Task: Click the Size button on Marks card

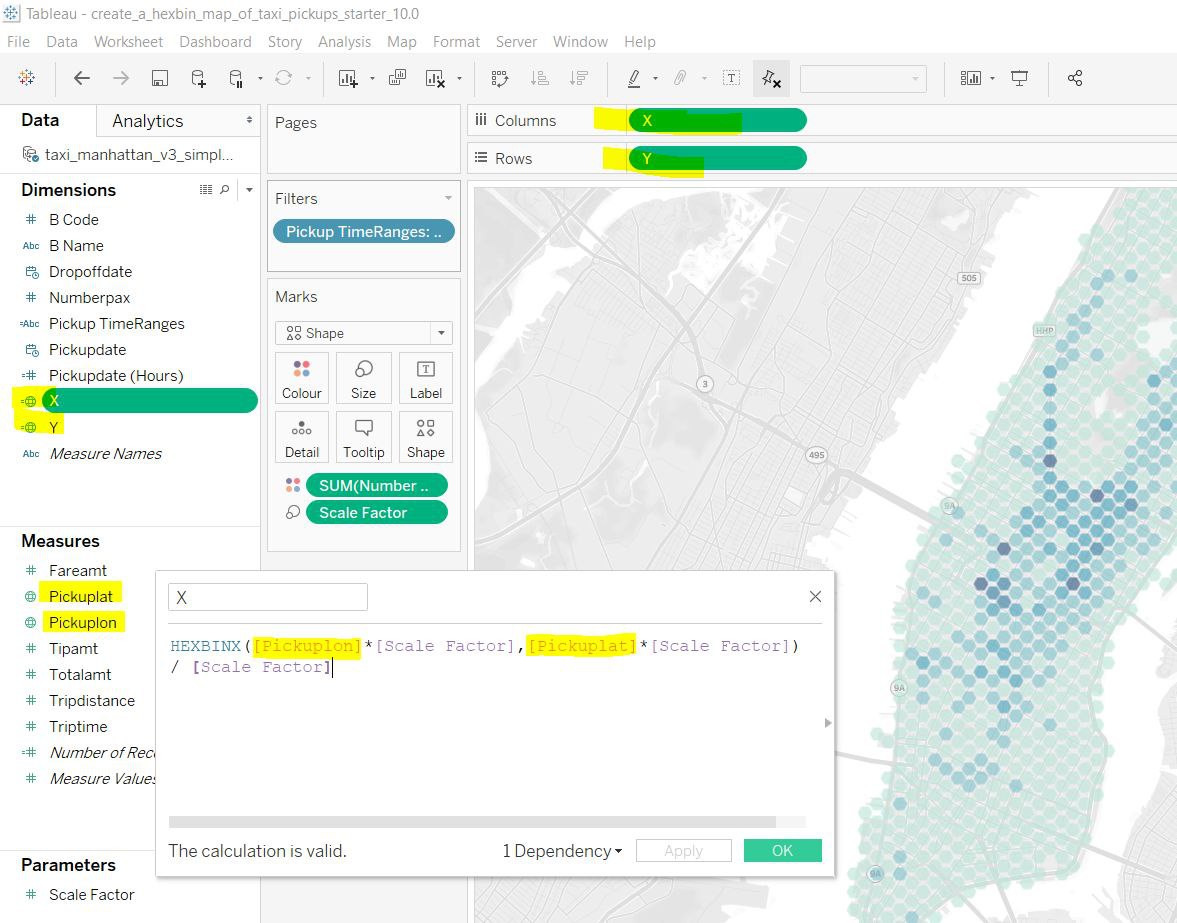Action: pyautogui.click(x=363, y=378)
